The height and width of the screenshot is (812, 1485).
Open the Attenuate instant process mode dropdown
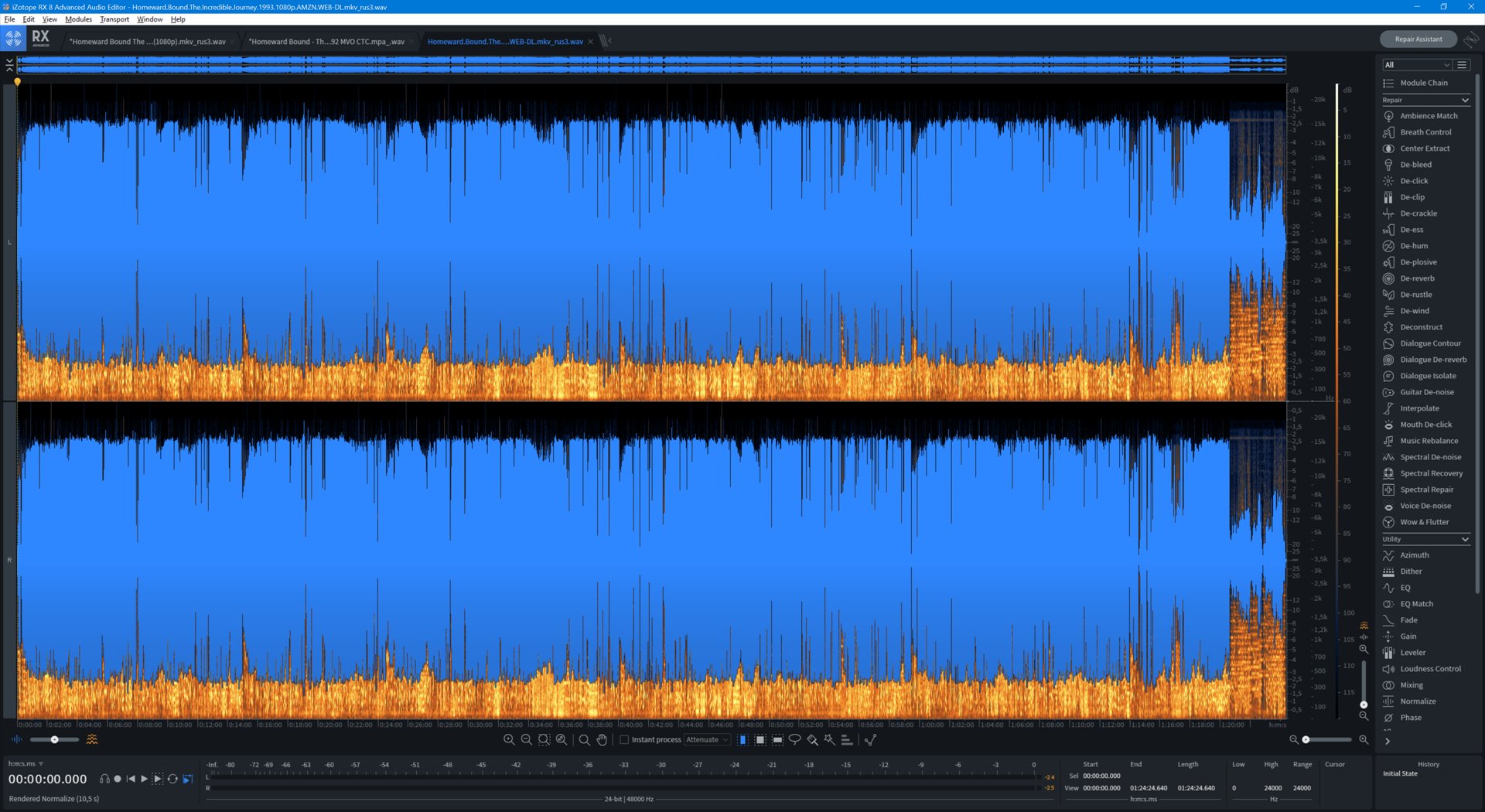click(x=707, y=740)
